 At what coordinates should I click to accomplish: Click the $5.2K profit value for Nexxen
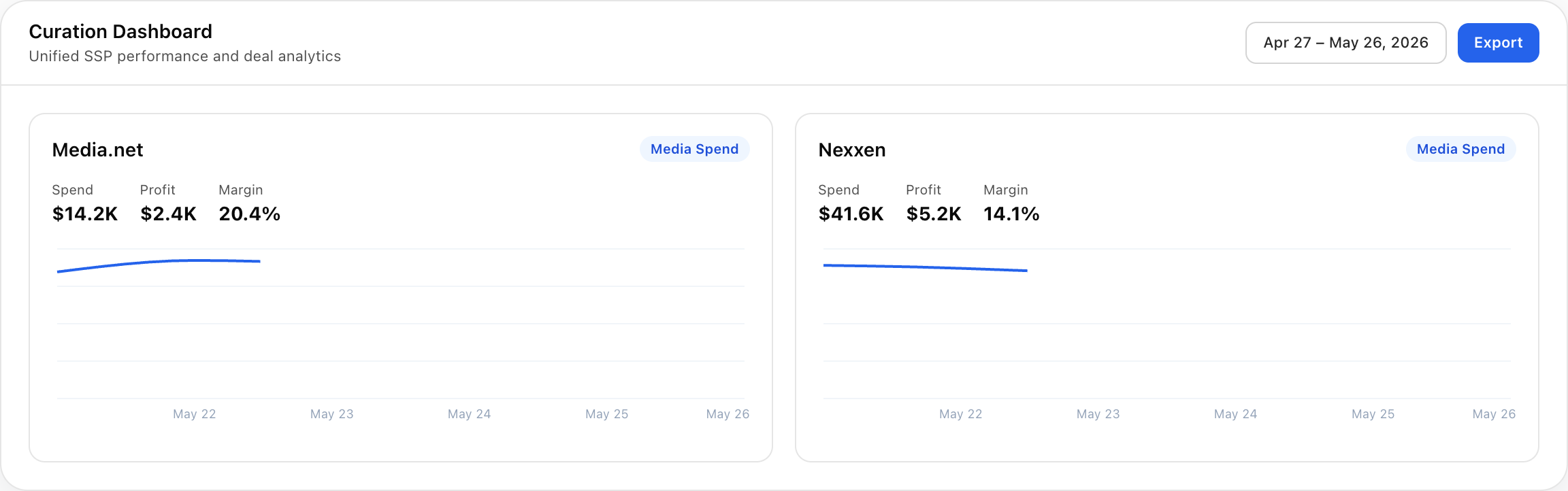pyautogui.click(x=934, y=214)
